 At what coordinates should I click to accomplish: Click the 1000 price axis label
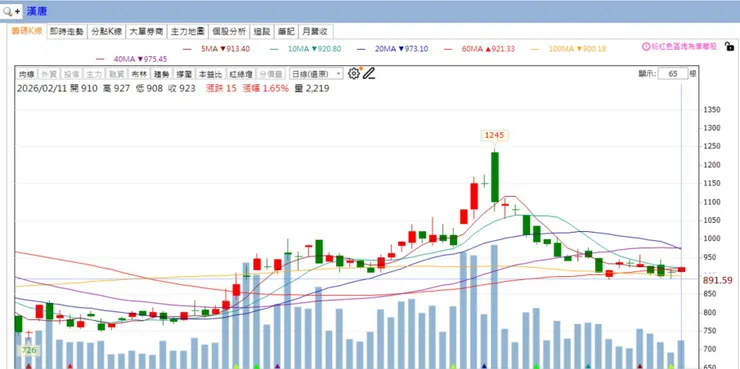click(712, 239)
